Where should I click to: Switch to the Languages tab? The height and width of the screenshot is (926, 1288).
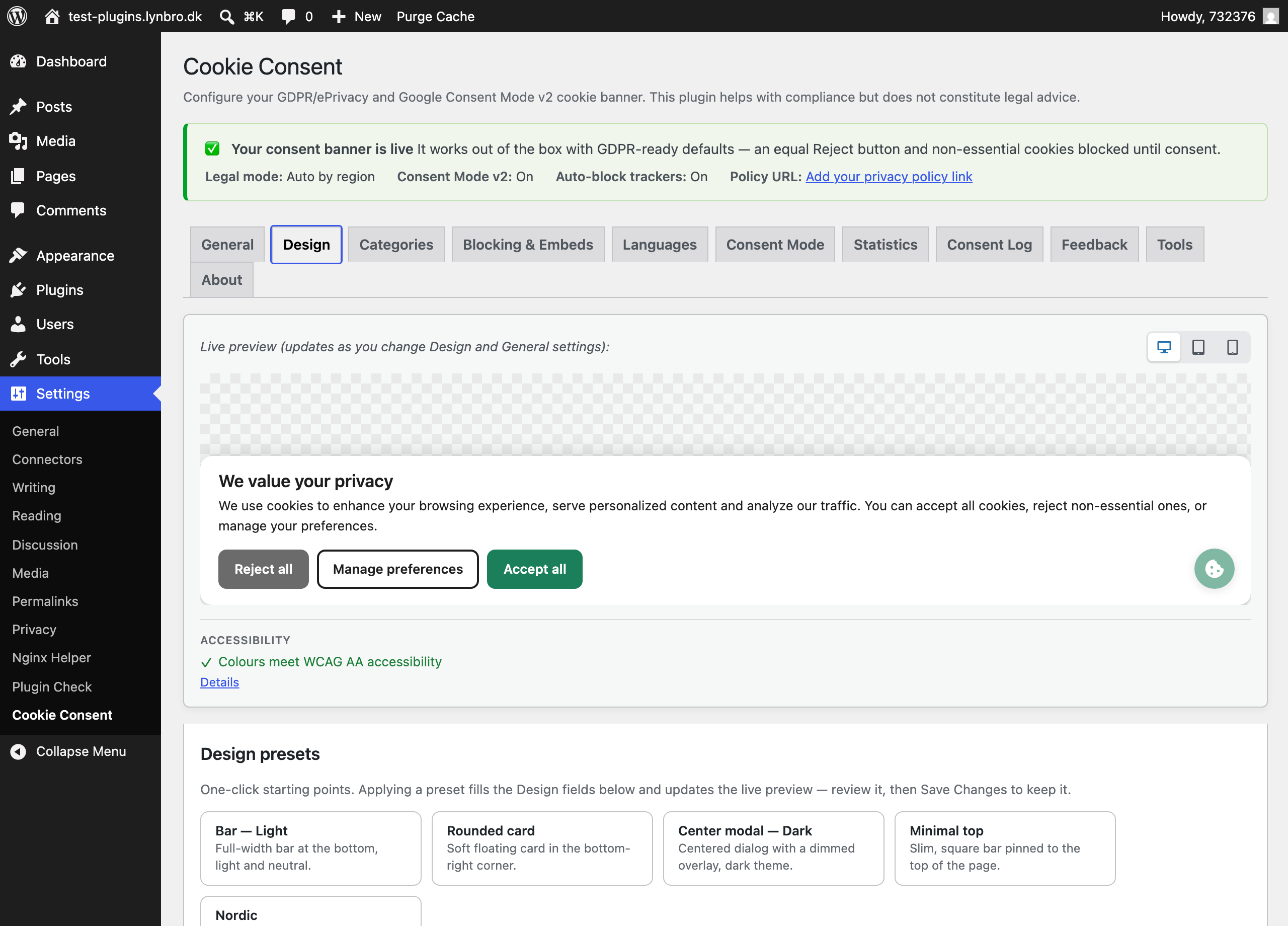(659, 245)
